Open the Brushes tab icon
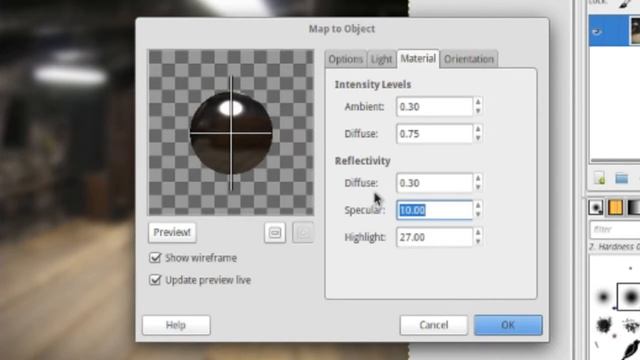 (x=596, y=208)
